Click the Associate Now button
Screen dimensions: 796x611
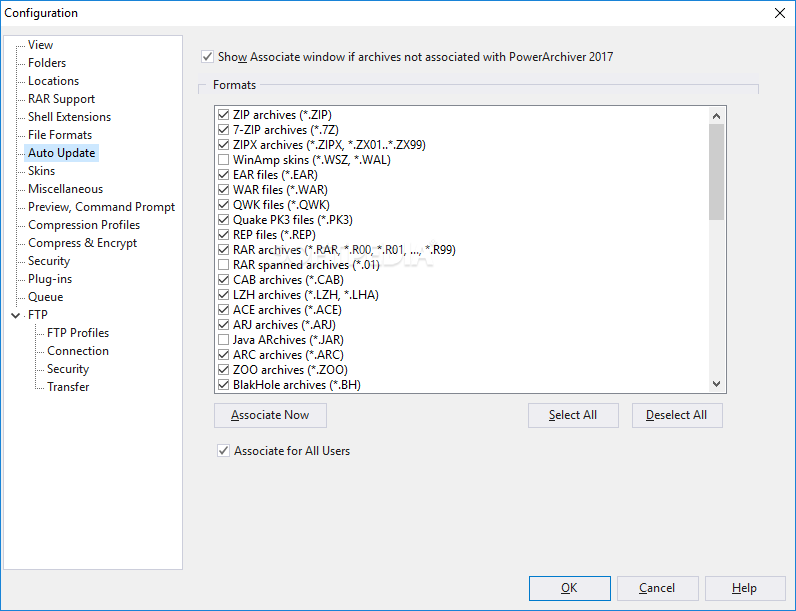270,415
